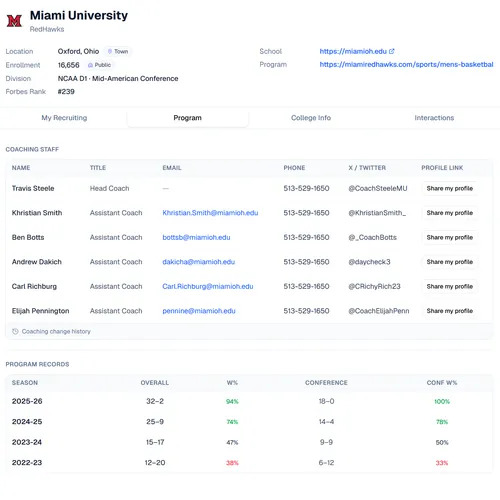Click the OVERALL column header

click(155, 383)
